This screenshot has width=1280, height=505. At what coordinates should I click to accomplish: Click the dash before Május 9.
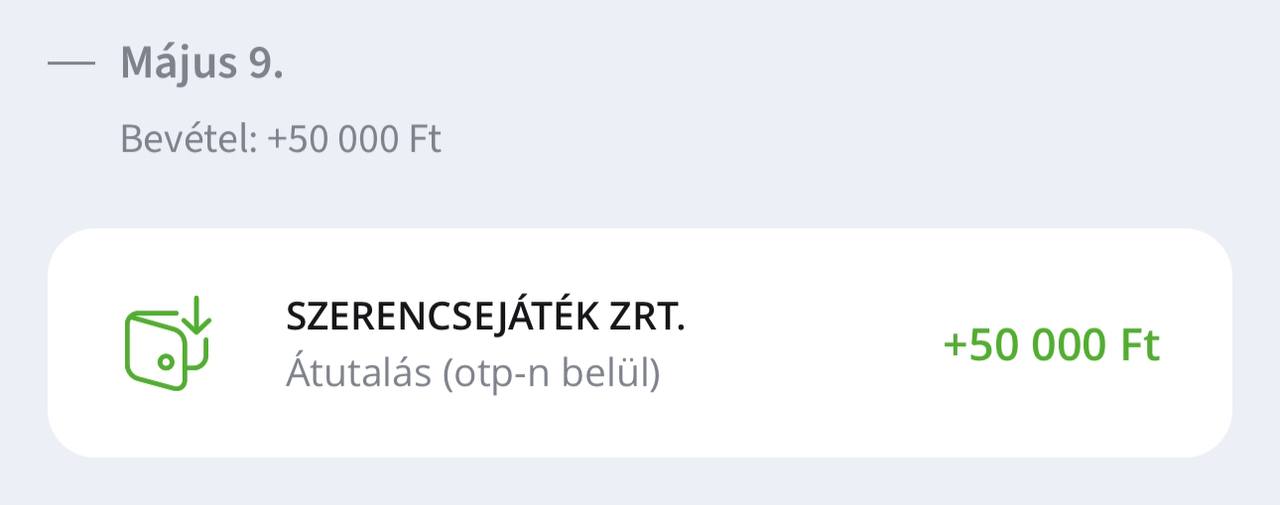coord(71,64)
